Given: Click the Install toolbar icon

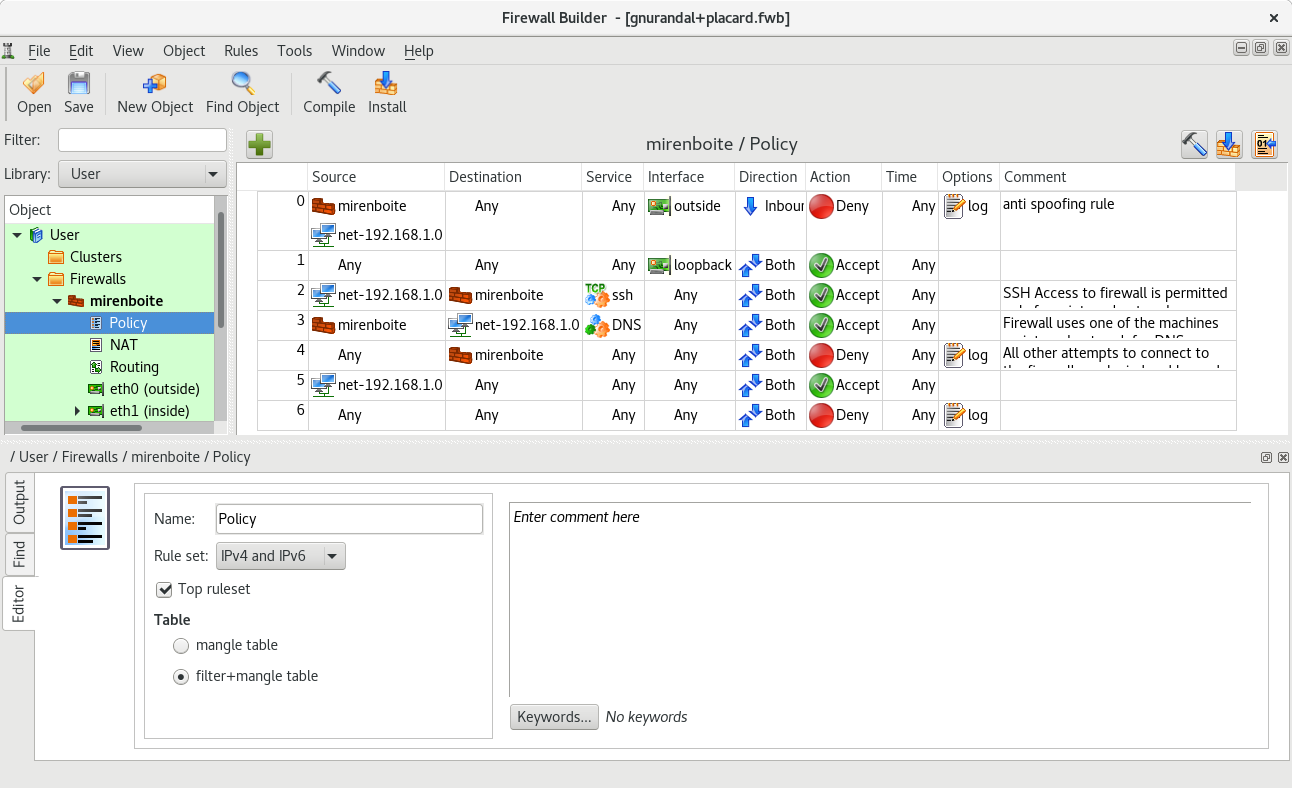Looking at the screenshot, I should tap(387, 84).
